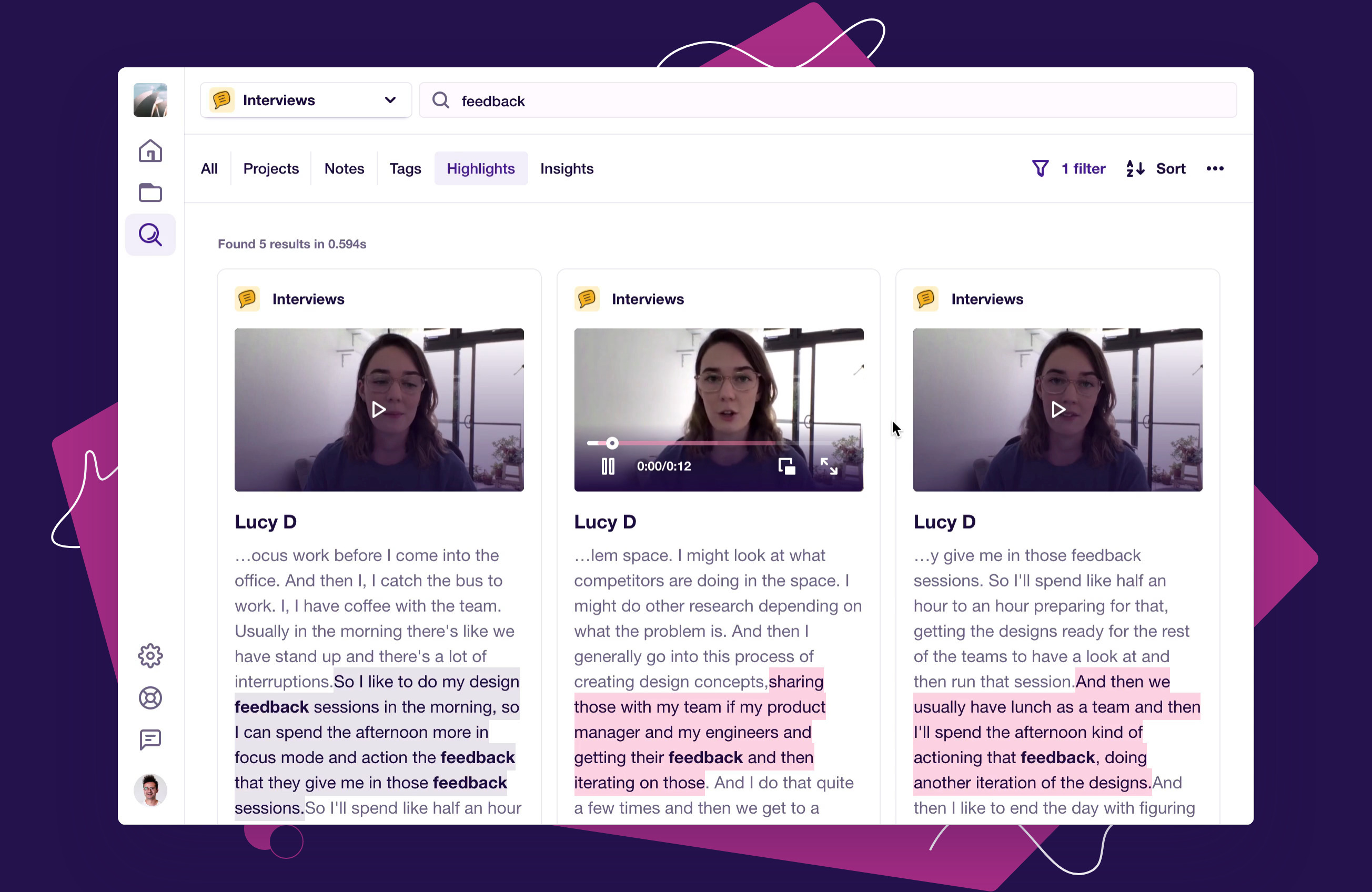Click the workspace logo thumbnail
This screenshot has width=1372, height=892.
[x=150, y=100]
